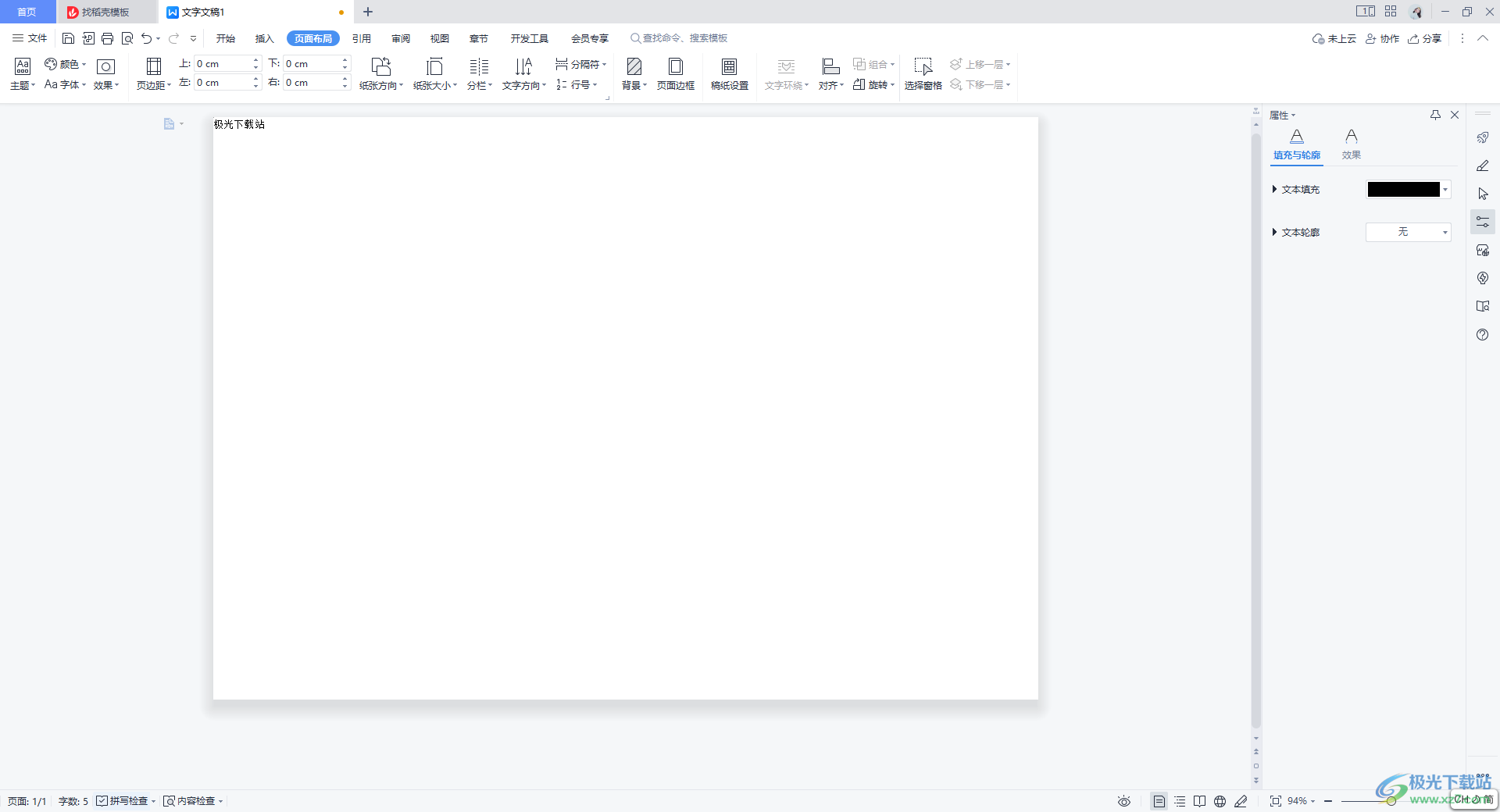Viewport: 1500px width, 812px height.
Task: Click the Collaborate (协作) button
Action: tap(1383, 38)
